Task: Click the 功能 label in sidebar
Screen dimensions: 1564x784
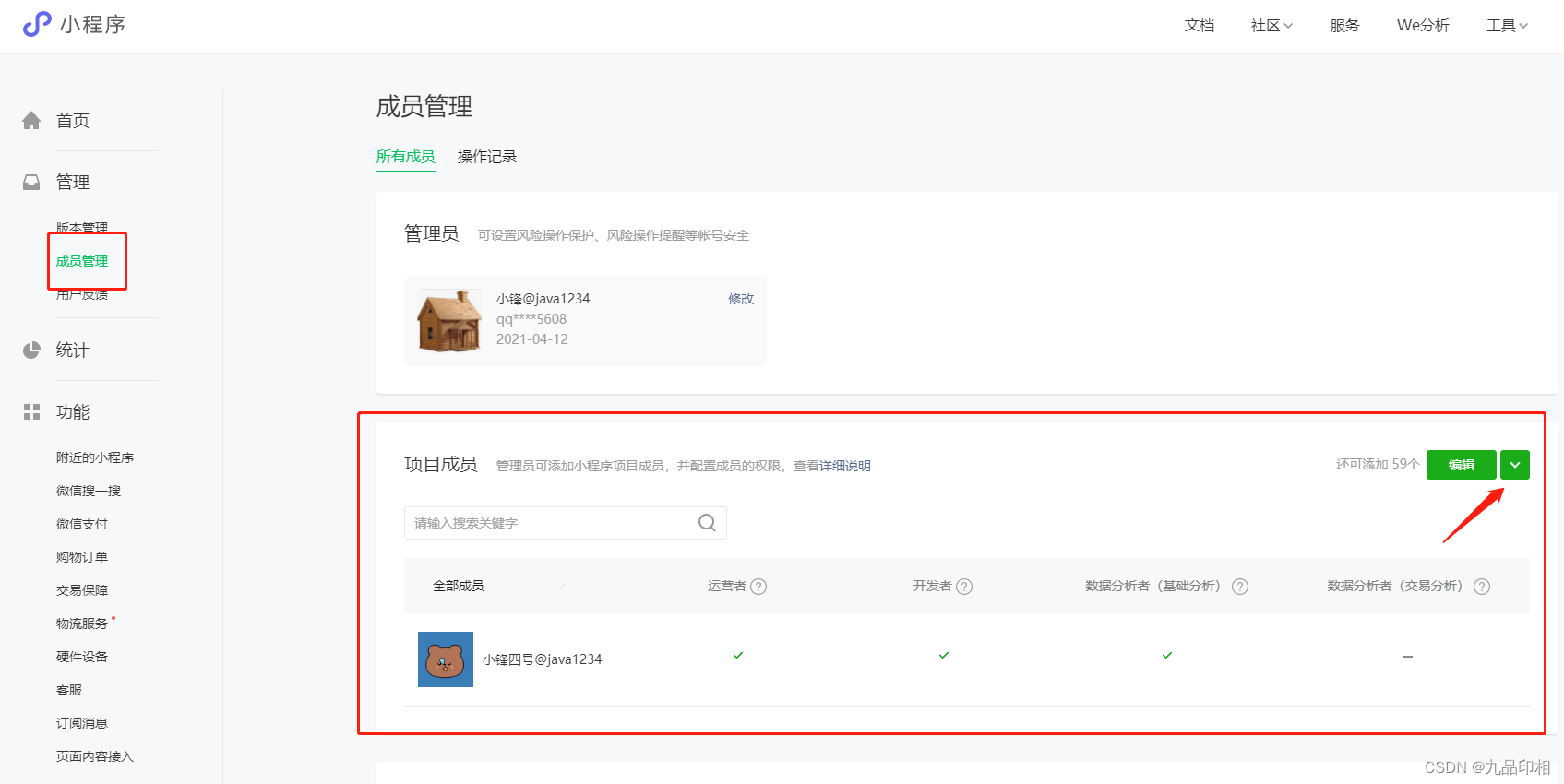Action: click(73, 412)
